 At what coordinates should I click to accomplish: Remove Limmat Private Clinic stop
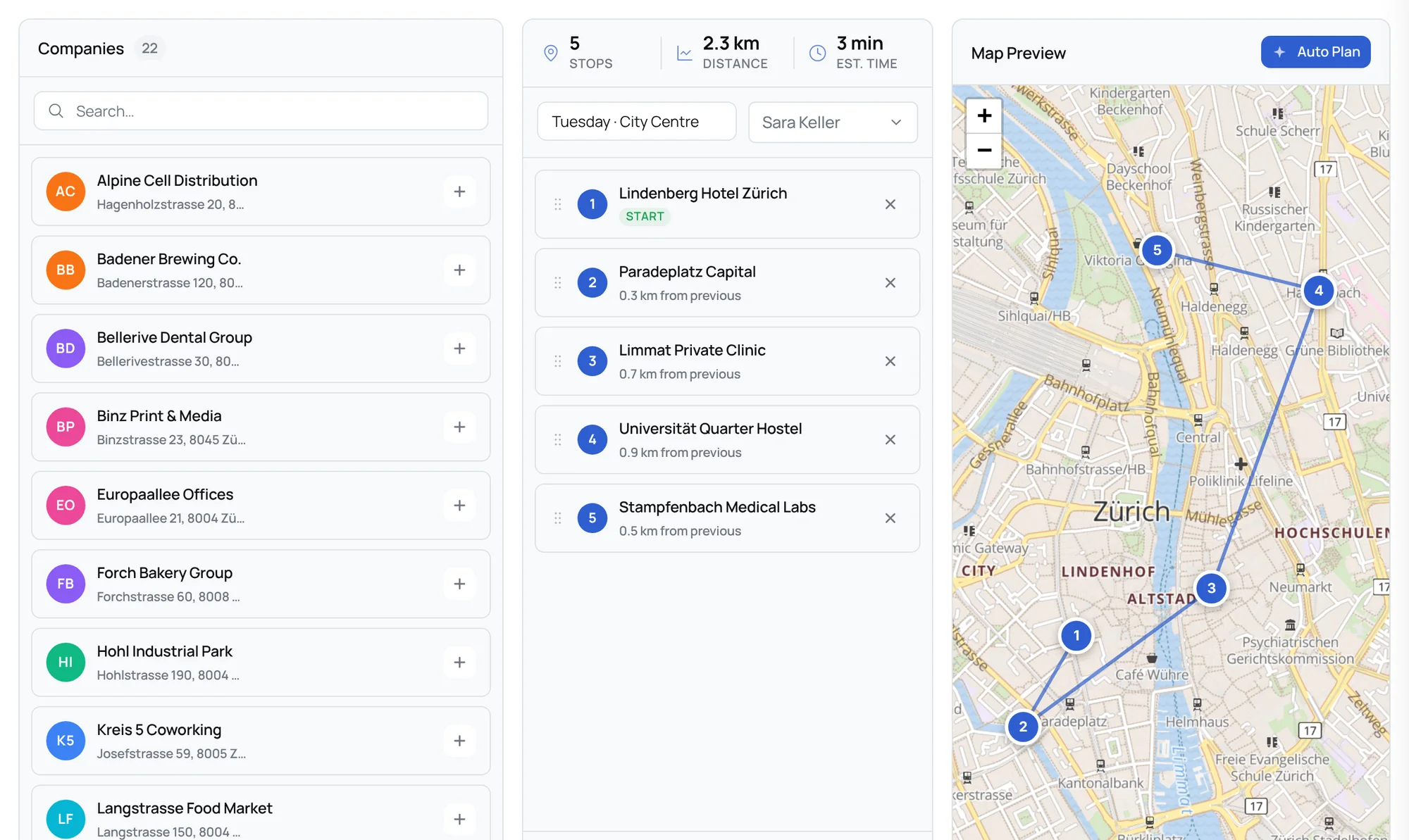[890, 361]
